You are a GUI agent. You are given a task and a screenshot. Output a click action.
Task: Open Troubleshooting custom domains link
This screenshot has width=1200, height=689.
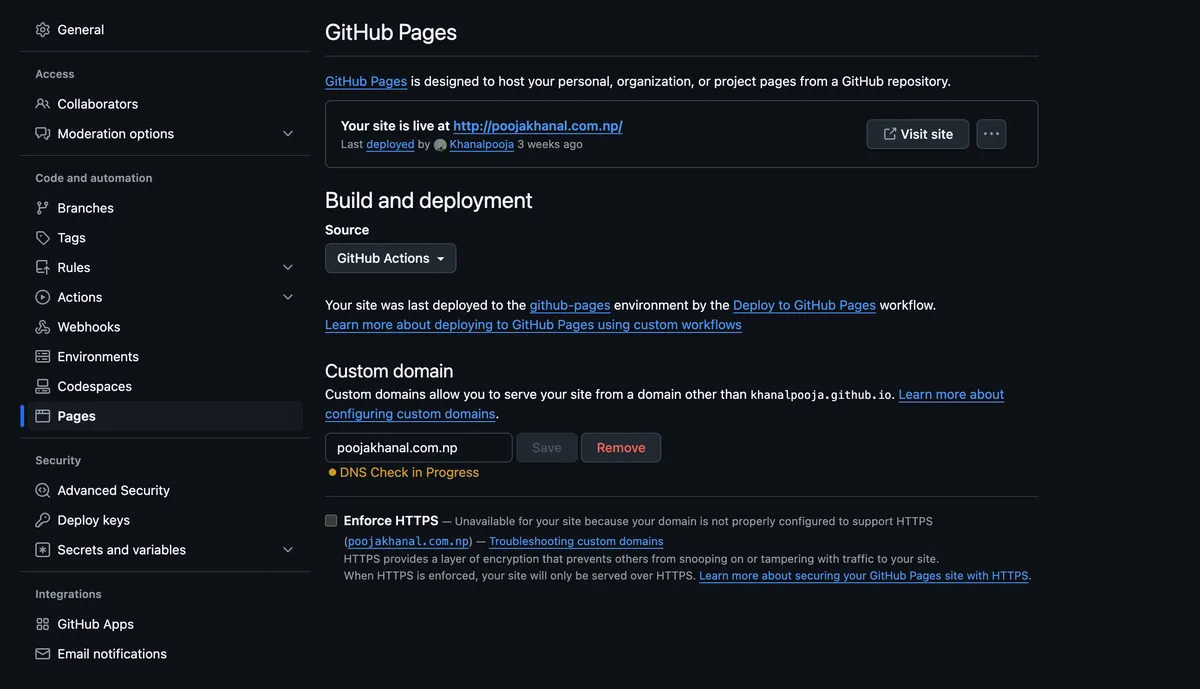pyautogui.click(x=576, y=541)
